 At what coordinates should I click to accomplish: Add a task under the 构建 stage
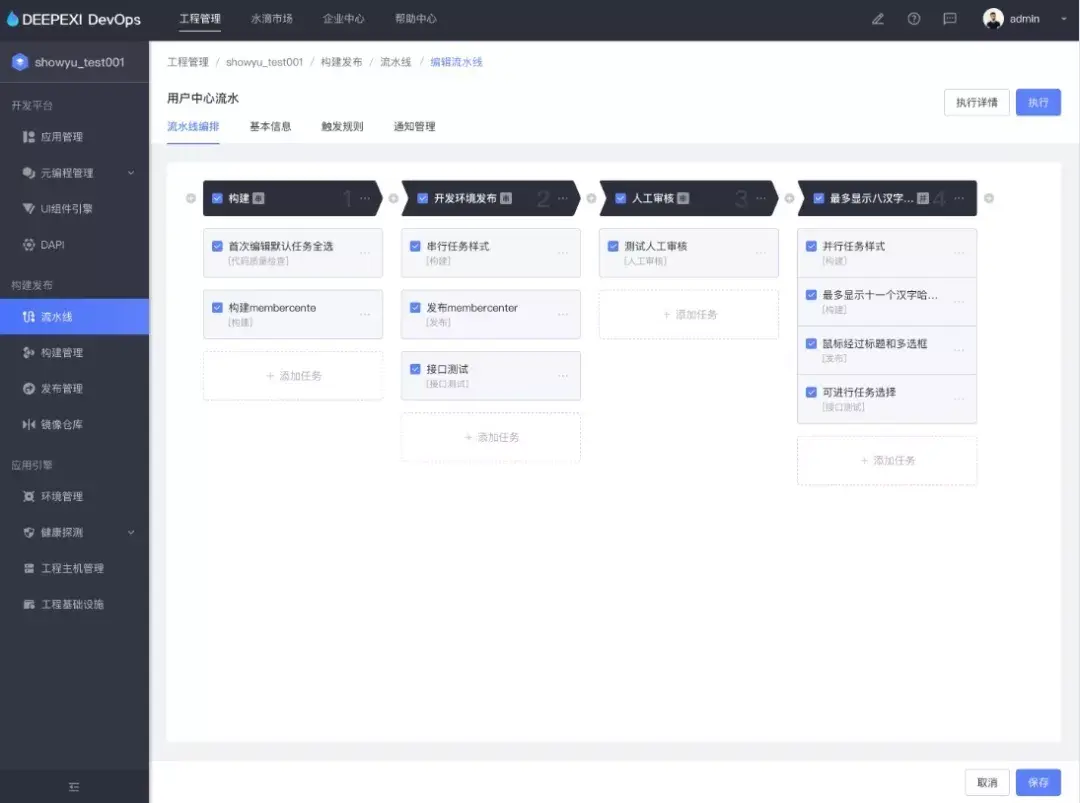293,376
